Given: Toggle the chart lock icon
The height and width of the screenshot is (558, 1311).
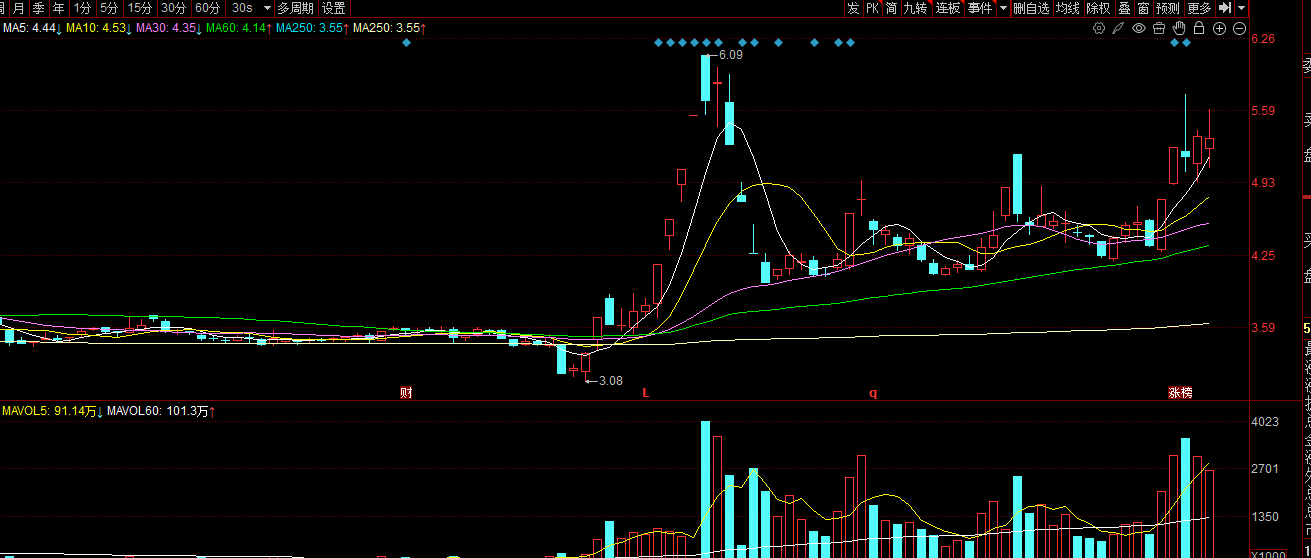Looking at the screenshot, I should [1199, 28].
